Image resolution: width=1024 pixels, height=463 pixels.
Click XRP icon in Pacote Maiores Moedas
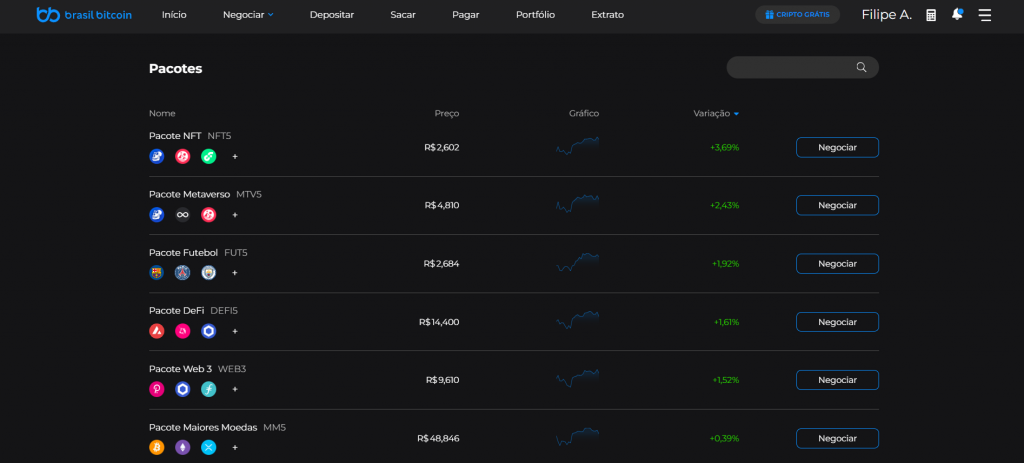[x=208, y=447]
